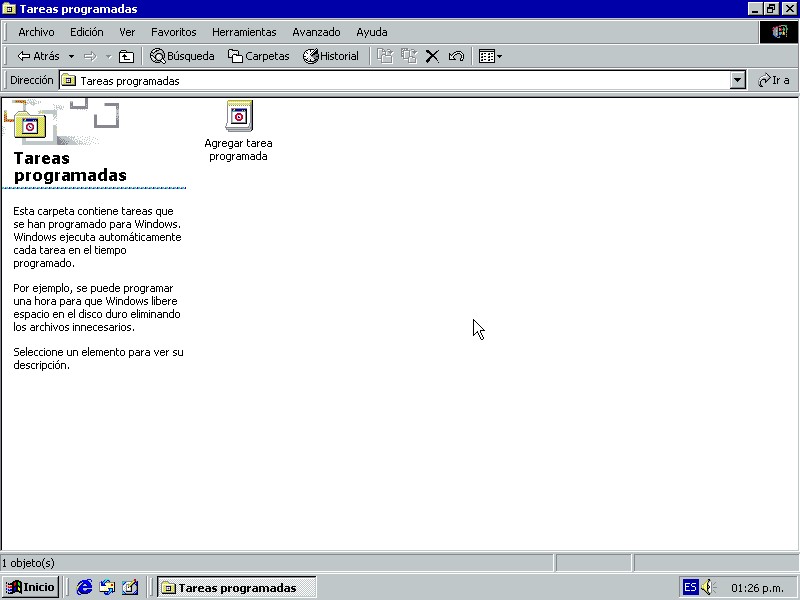Click the forward arrow toolbar button
This screenshot has width=800, height=600.
coord(90,56)
